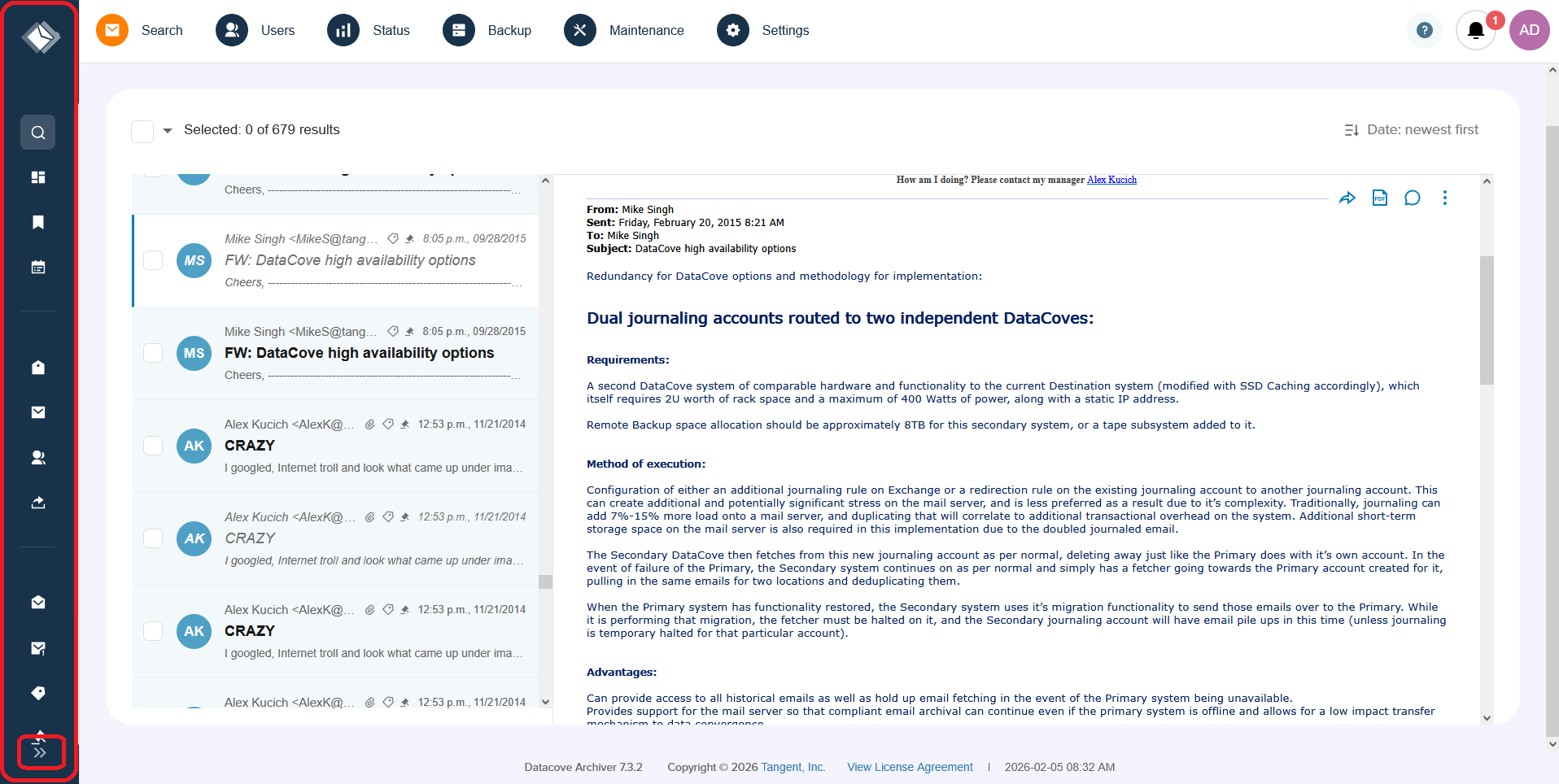Click the AK avatar on italic CRAZY email
The height and width of the screenshot is (784, 1559).
(194, 538)
